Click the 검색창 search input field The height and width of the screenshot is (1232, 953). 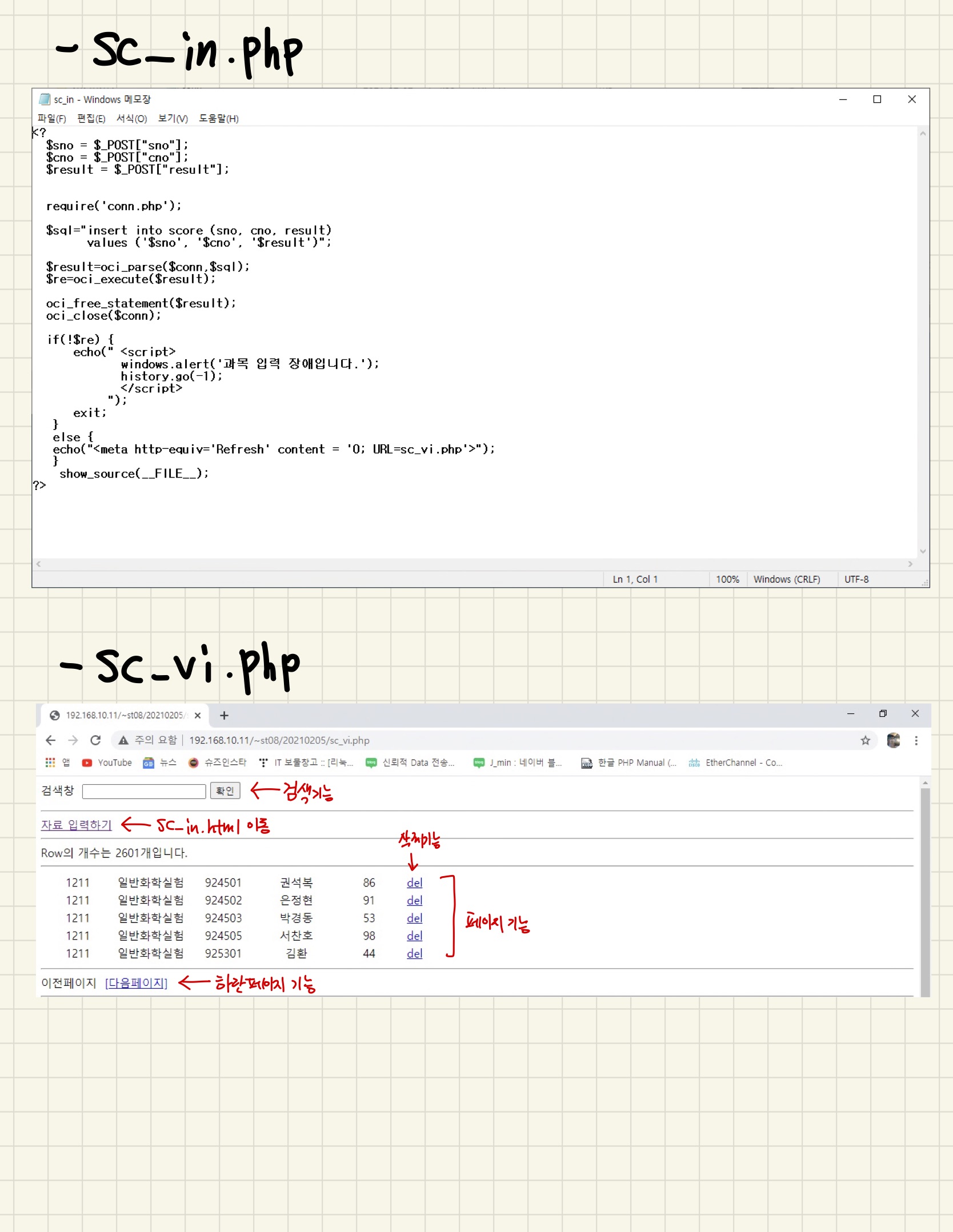click(x=144, y=791)
